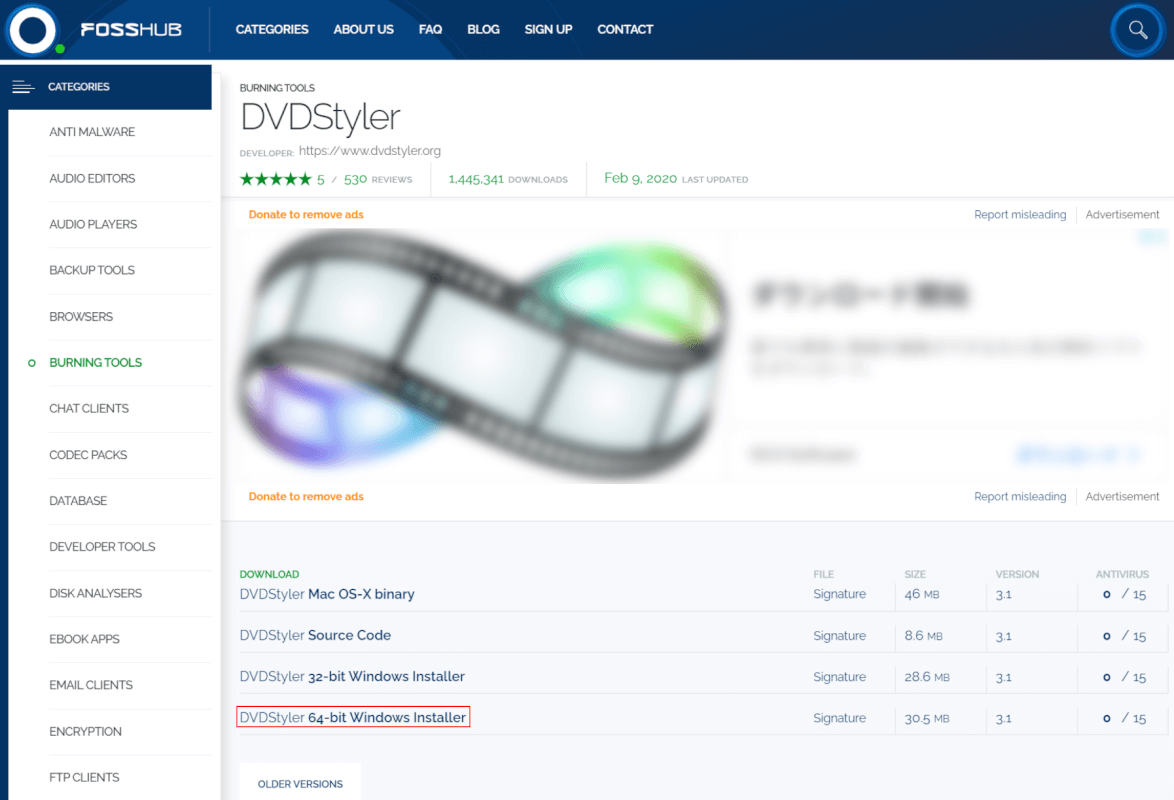Select the active Burning Tools category
The width and height of the screenshot is (1174, 800).
[95, 363]
